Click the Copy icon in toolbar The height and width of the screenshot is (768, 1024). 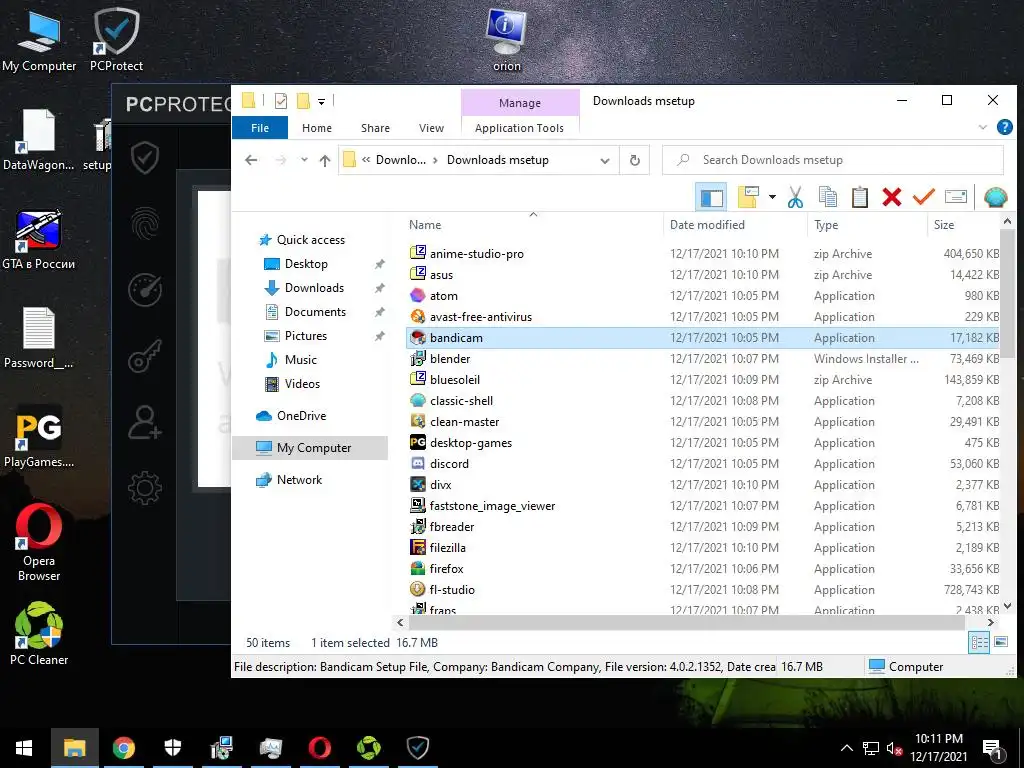(827, 197)
